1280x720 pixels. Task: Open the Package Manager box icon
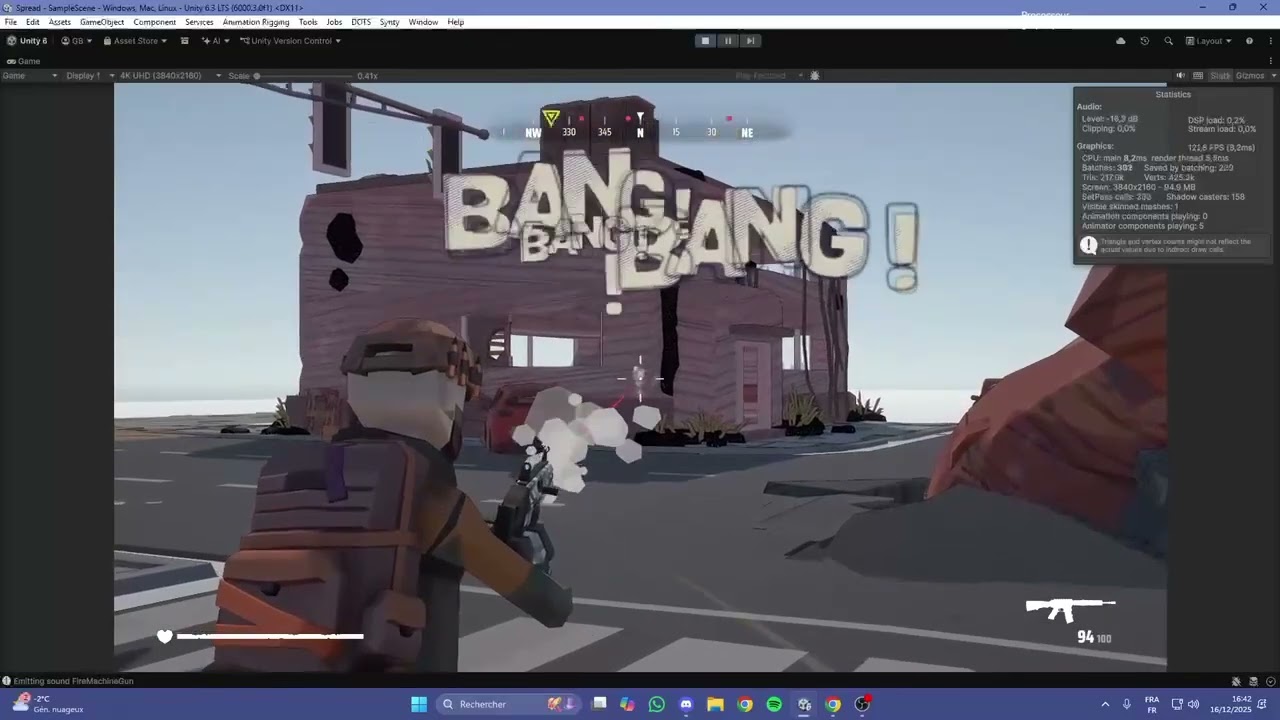click(185, 41)
